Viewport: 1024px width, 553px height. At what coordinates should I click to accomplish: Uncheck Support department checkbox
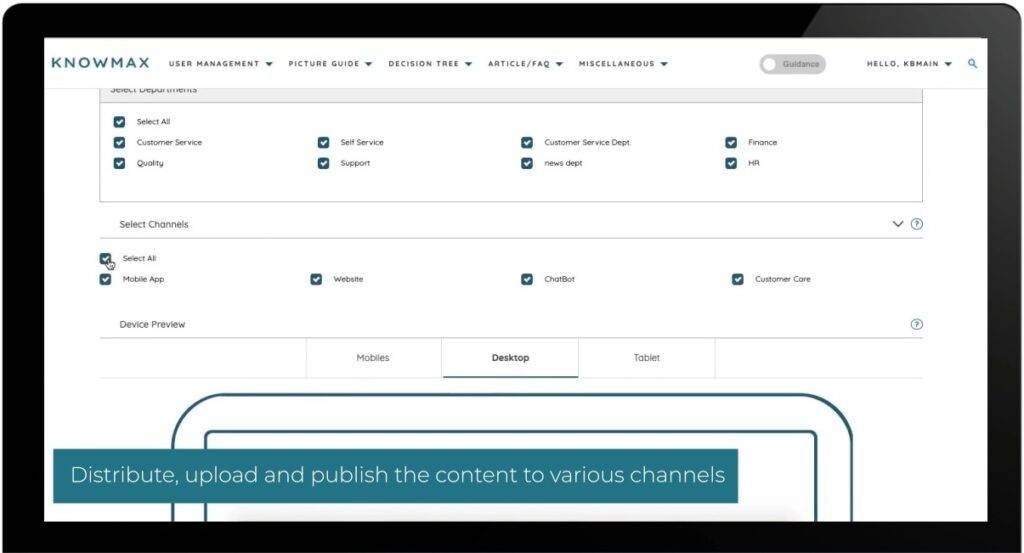pyautogui.click(x=323, y=163)
